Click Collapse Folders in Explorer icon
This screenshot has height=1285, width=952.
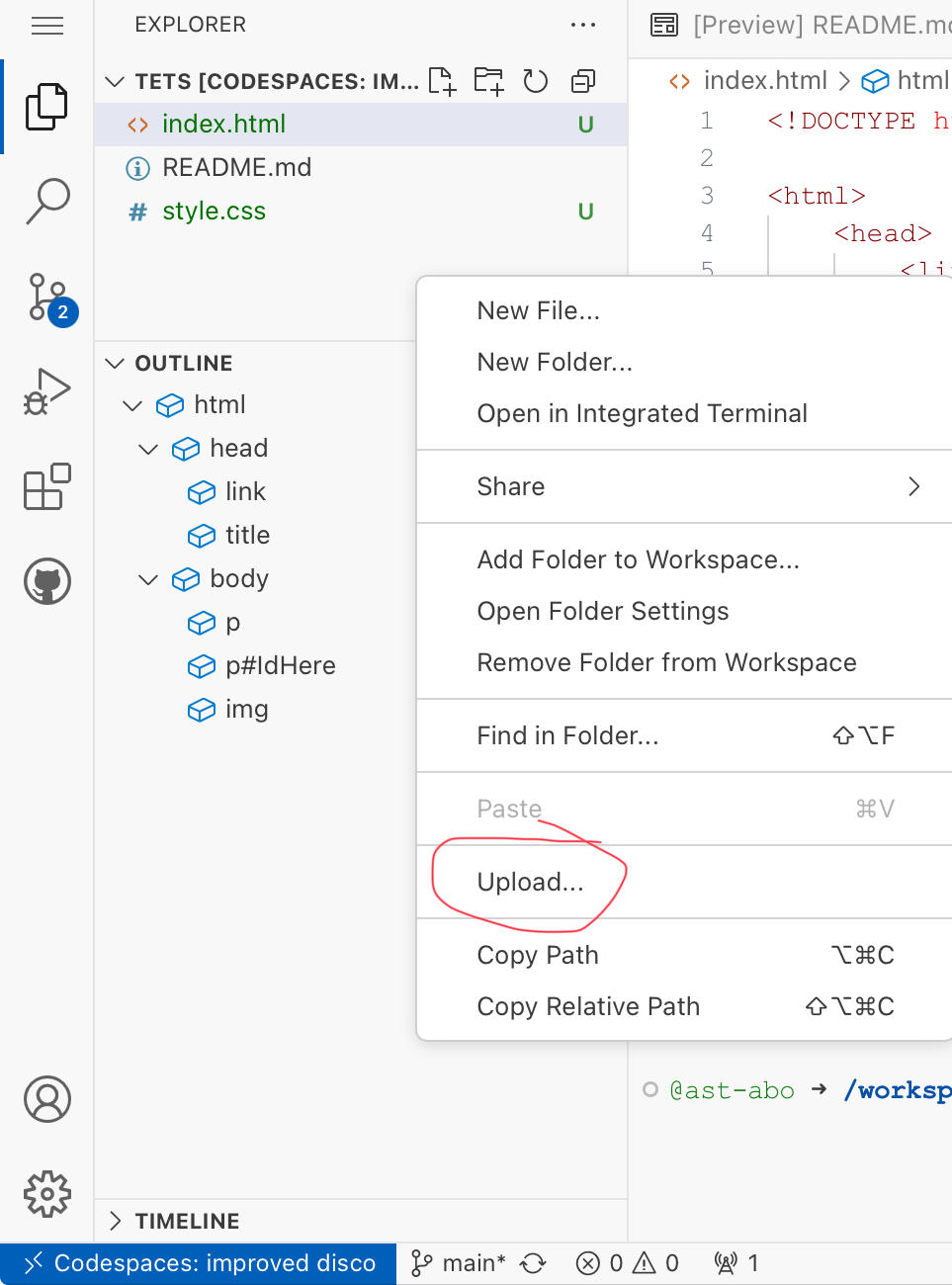click(583, 81)
